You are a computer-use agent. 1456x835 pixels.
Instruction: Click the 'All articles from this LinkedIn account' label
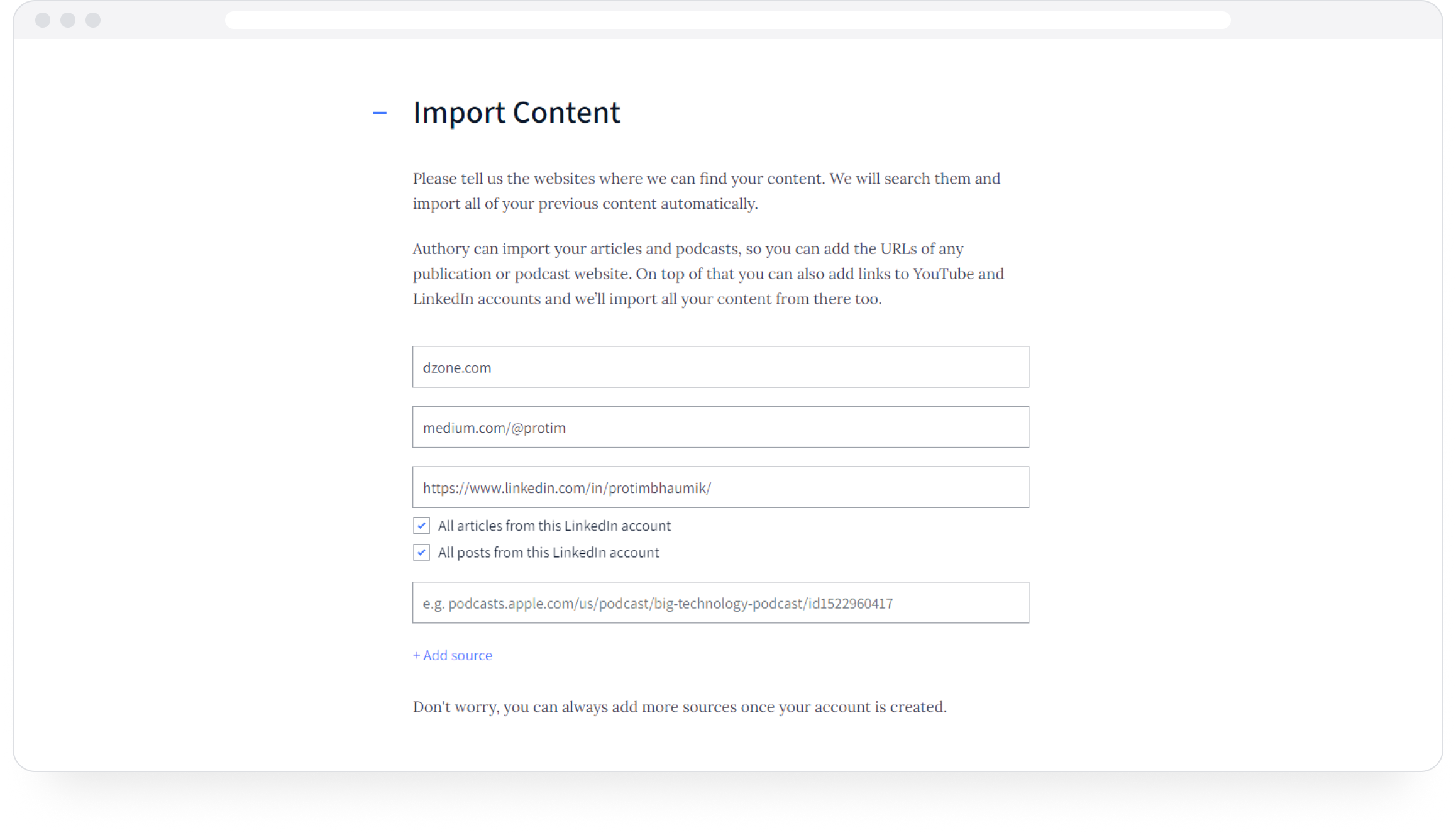[554, 526]
